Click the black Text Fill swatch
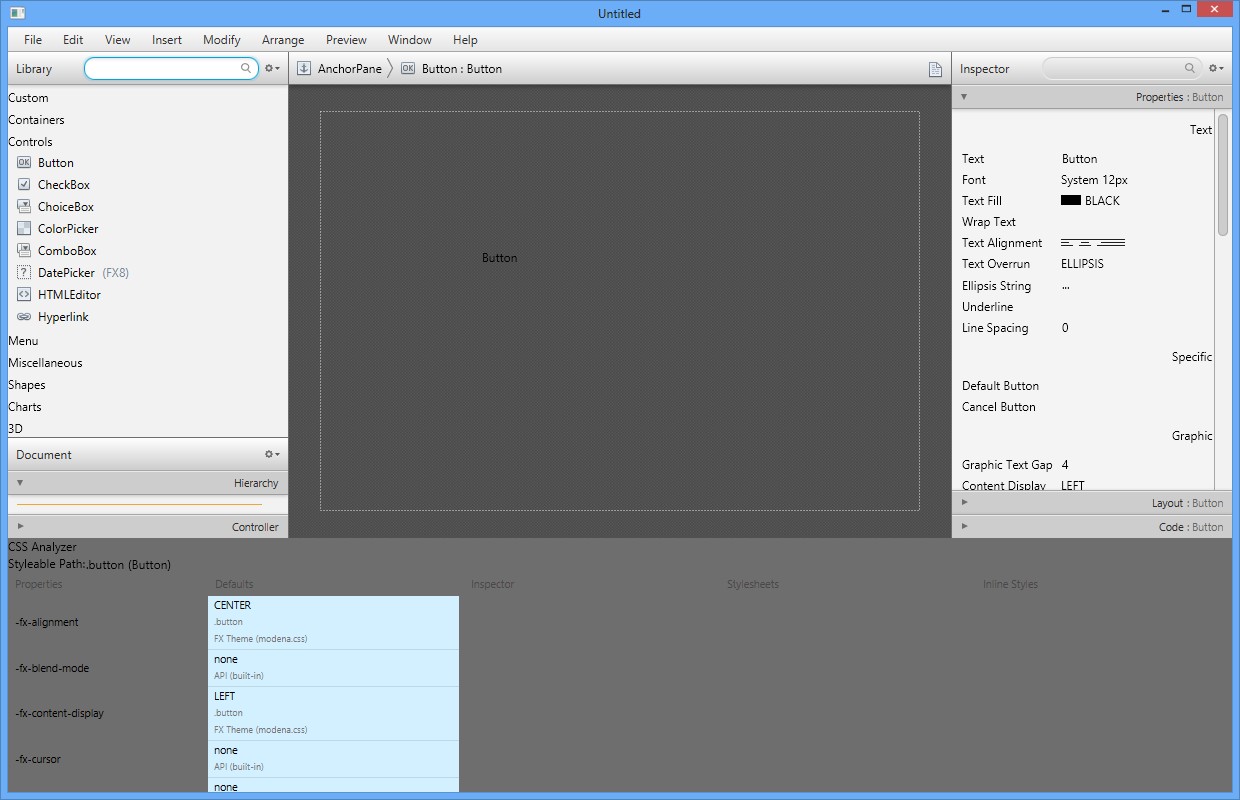The image size is (1240, 800). 1070,201
